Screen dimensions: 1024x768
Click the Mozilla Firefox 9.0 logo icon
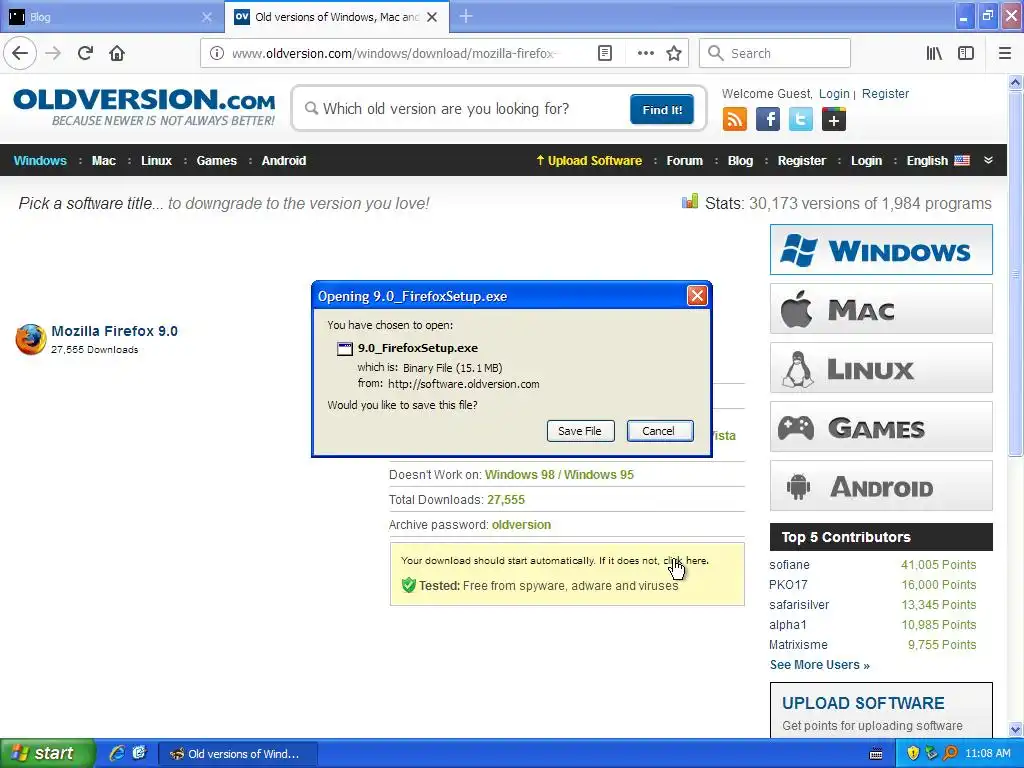pyautogui.click(x=31, y=339)
